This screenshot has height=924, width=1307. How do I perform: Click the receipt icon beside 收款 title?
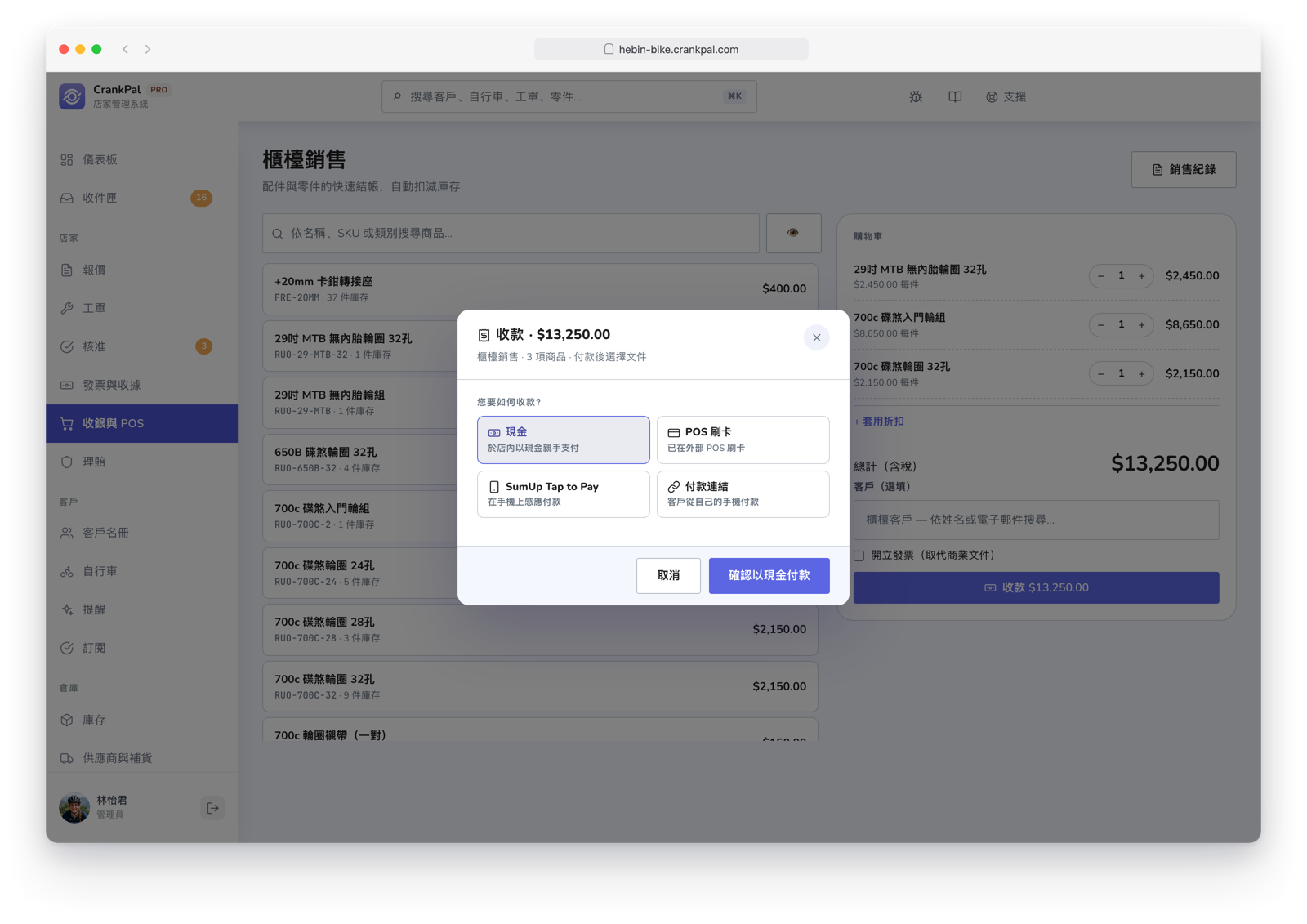click(x=484, y=335)
